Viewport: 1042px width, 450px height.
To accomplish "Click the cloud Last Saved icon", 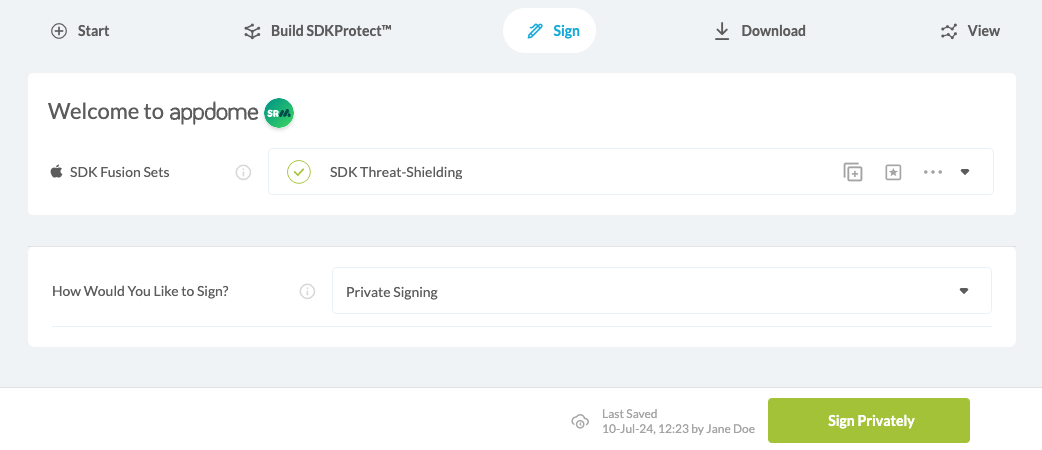I will (580, 421).
